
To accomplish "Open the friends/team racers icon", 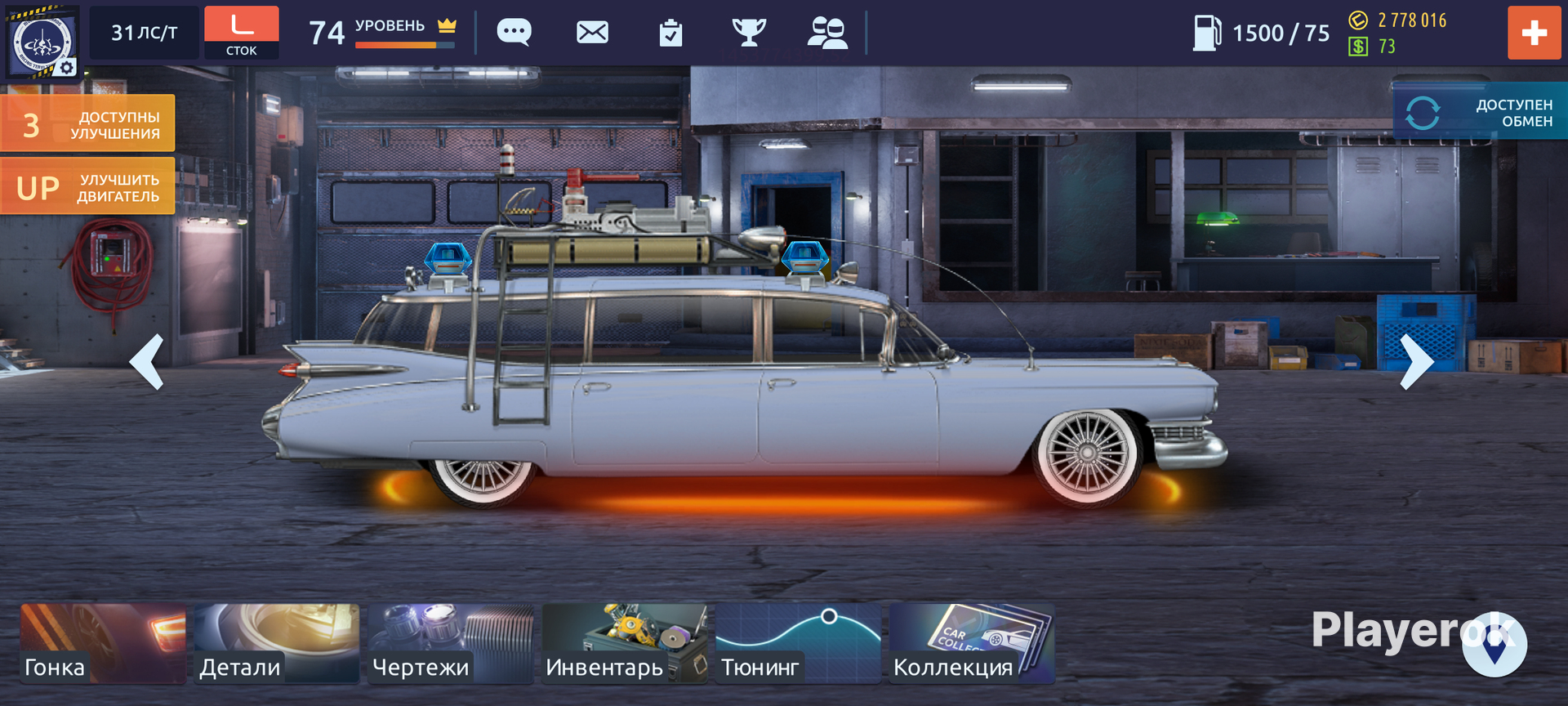I will tap(827, 33).
